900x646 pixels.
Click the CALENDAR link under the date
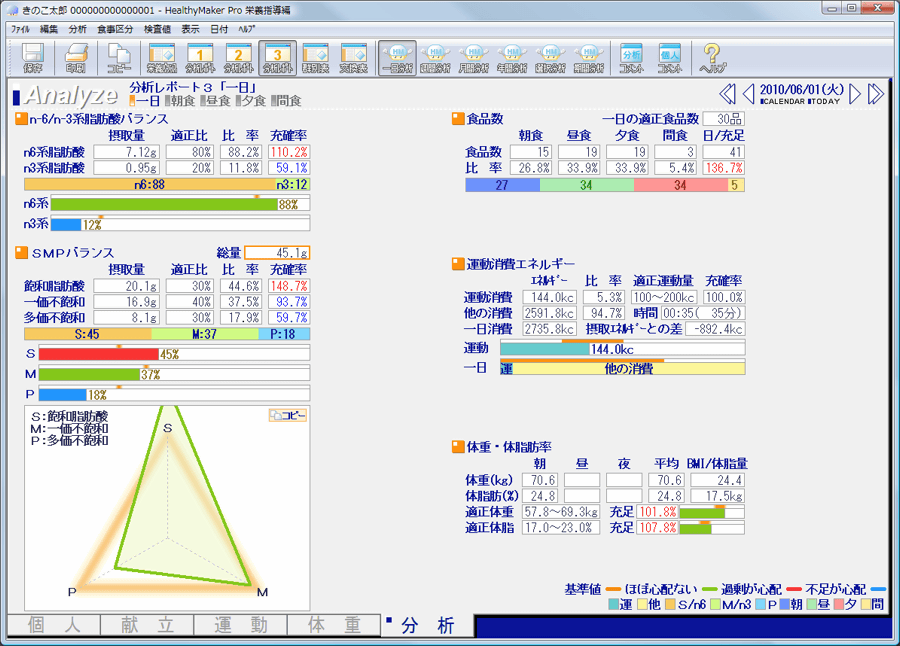[782, 102]
